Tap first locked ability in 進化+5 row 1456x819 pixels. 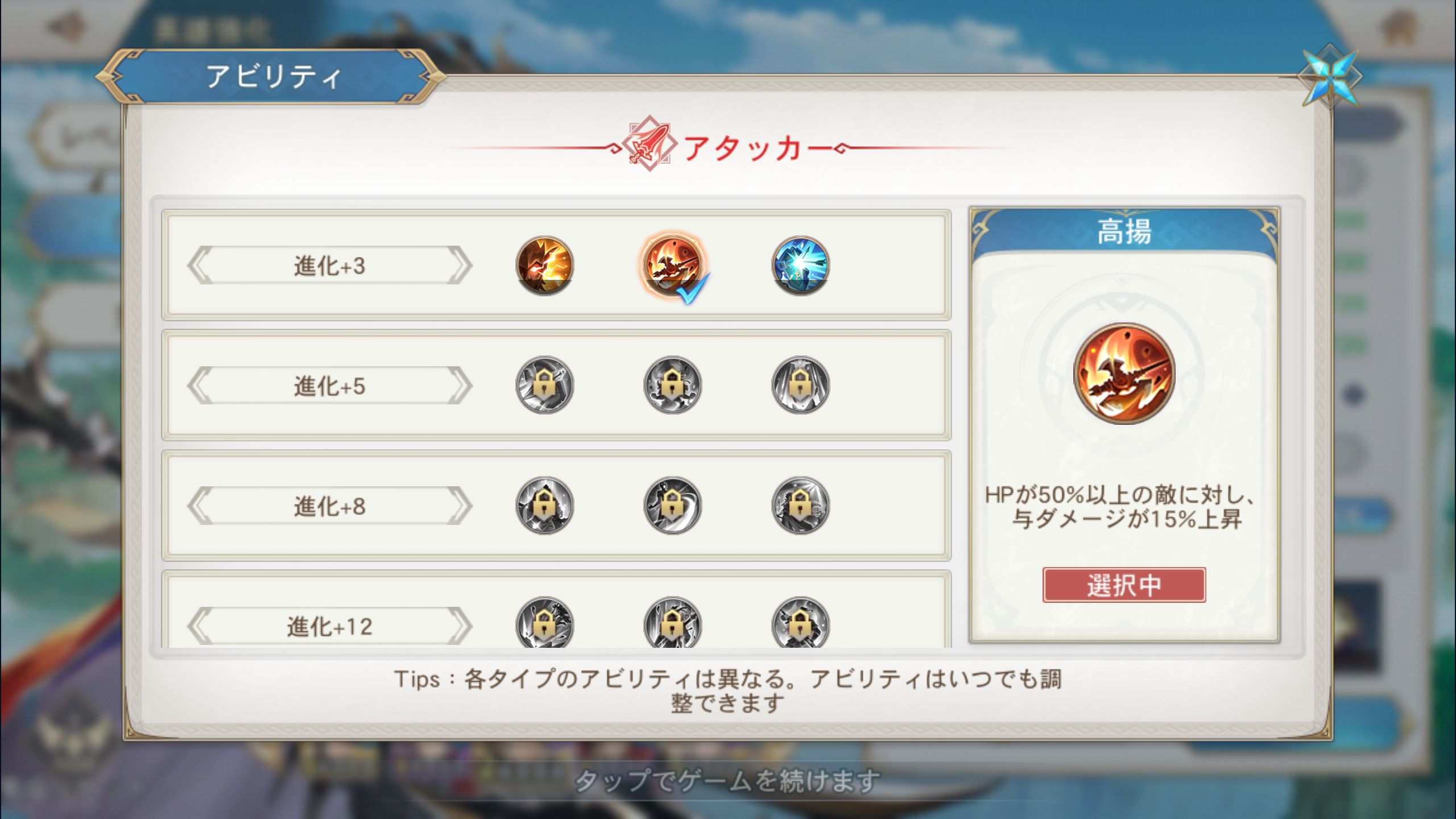pos(544,385)
